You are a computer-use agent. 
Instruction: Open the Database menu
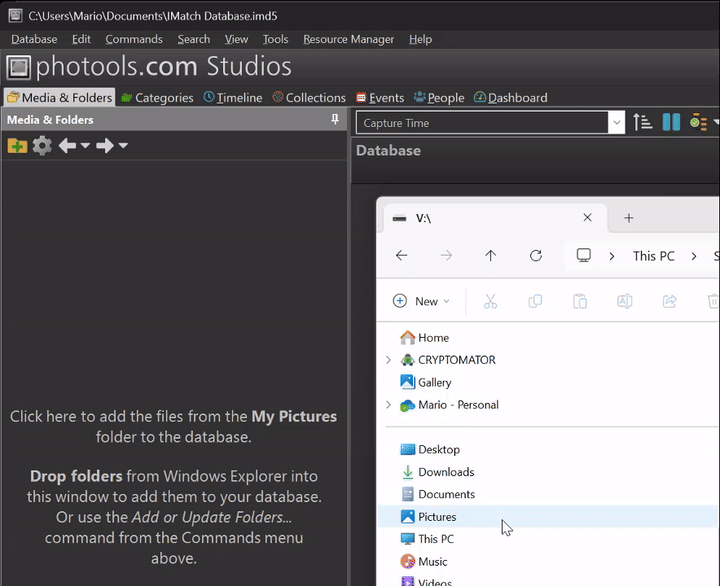[x=34, y=39]
